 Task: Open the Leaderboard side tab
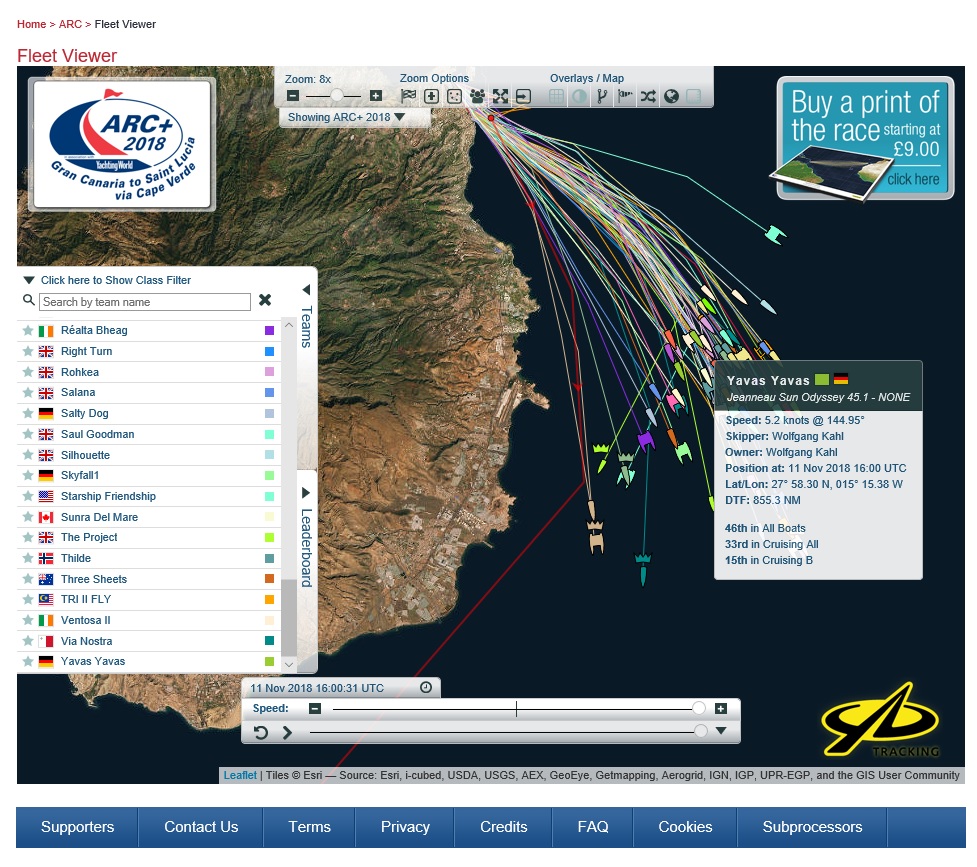point(306,548)
